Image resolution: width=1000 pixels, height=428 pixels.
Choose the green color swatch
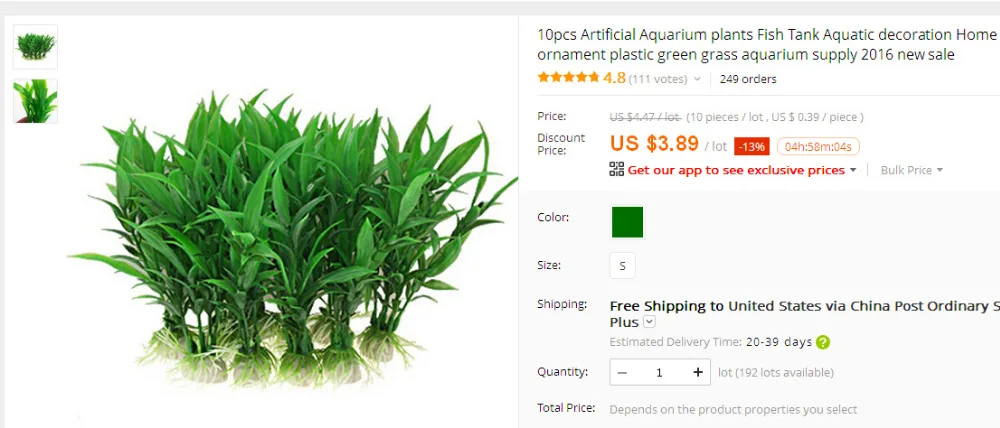tap(628, 222)
